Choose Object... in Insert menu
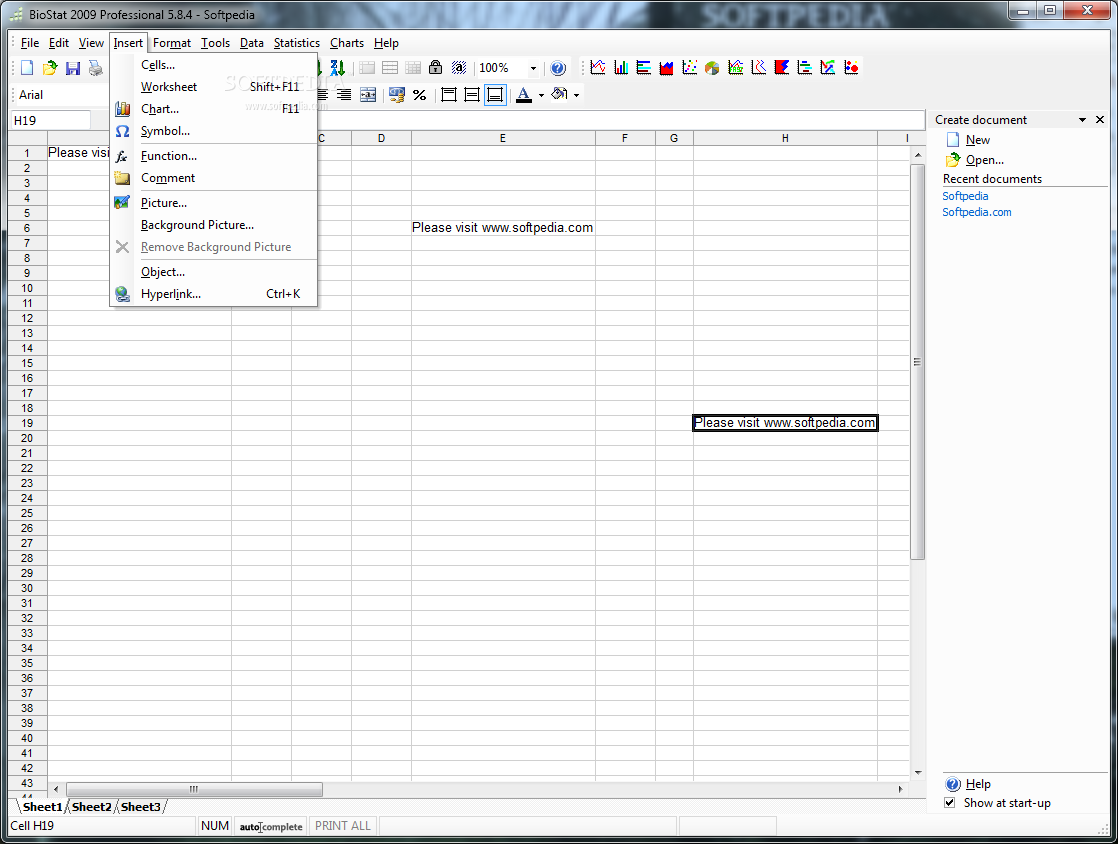Image resolution: width=1118 pixels, height=844 pixels. pyautogui.click(x=213, y=272)
